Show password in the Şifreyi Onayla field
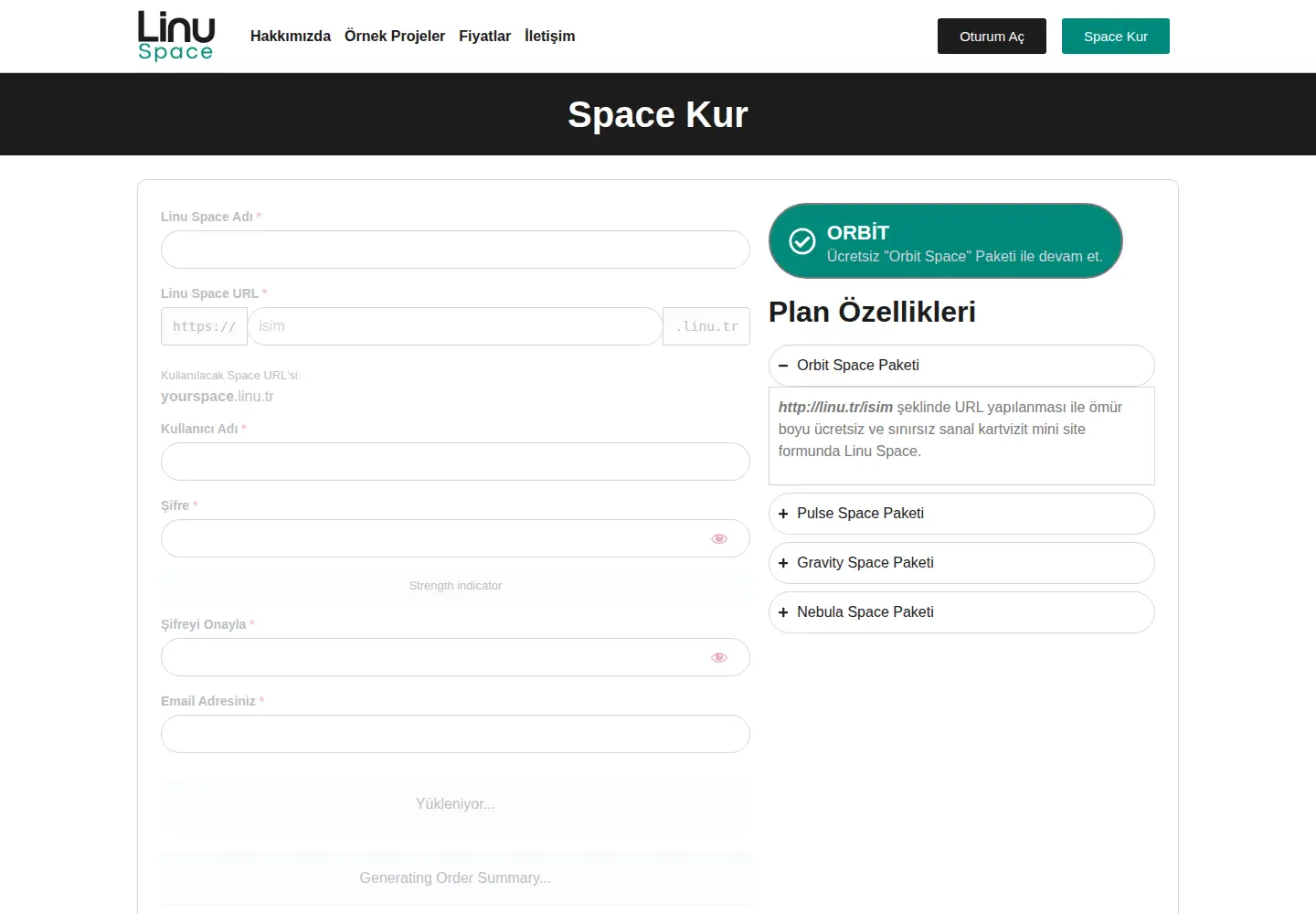Viewport: 1316px width, 914px height. click(x=719, y=657)
